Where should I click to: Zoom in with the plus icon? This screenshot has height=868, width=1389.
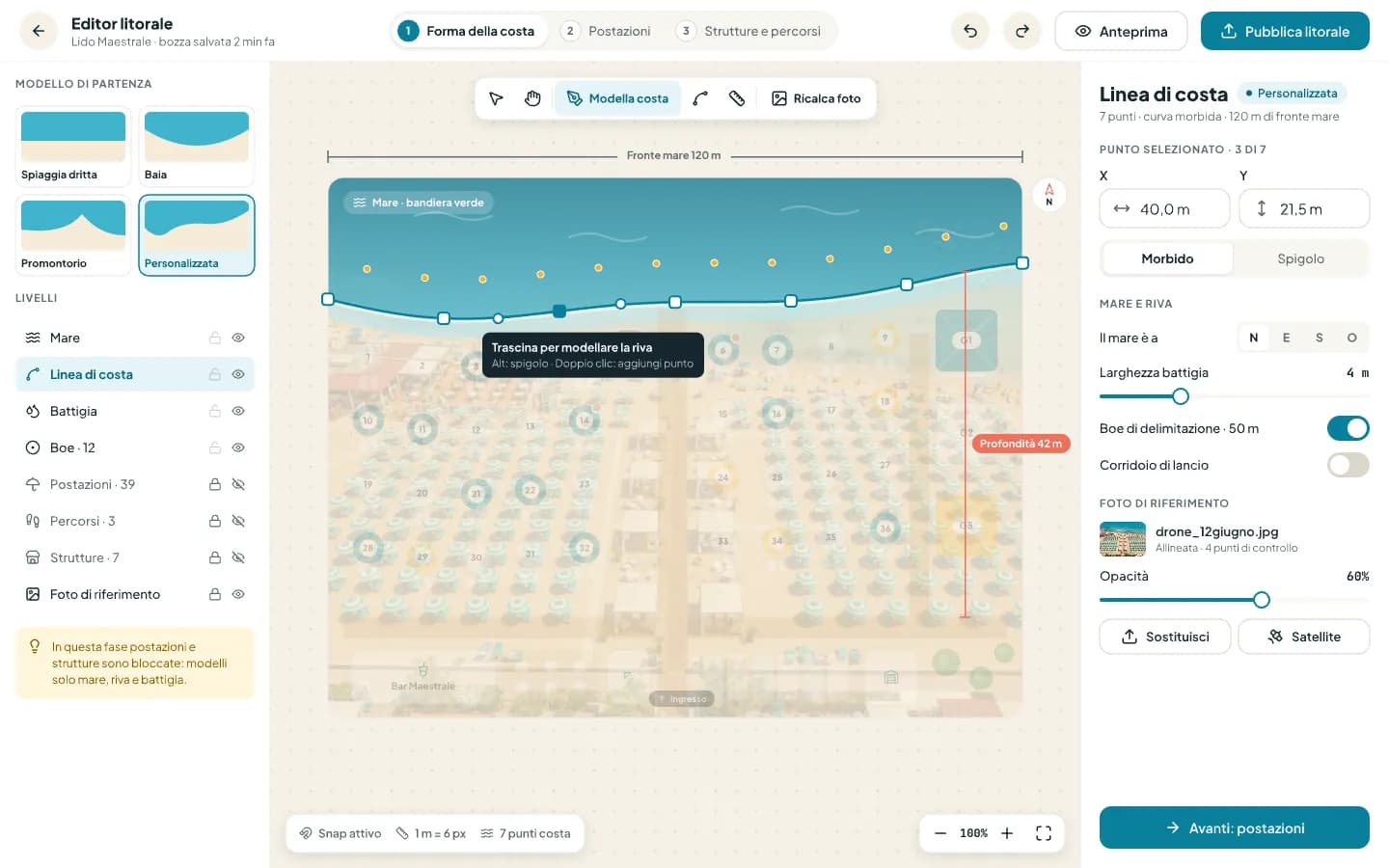[x=1007, y=833]
